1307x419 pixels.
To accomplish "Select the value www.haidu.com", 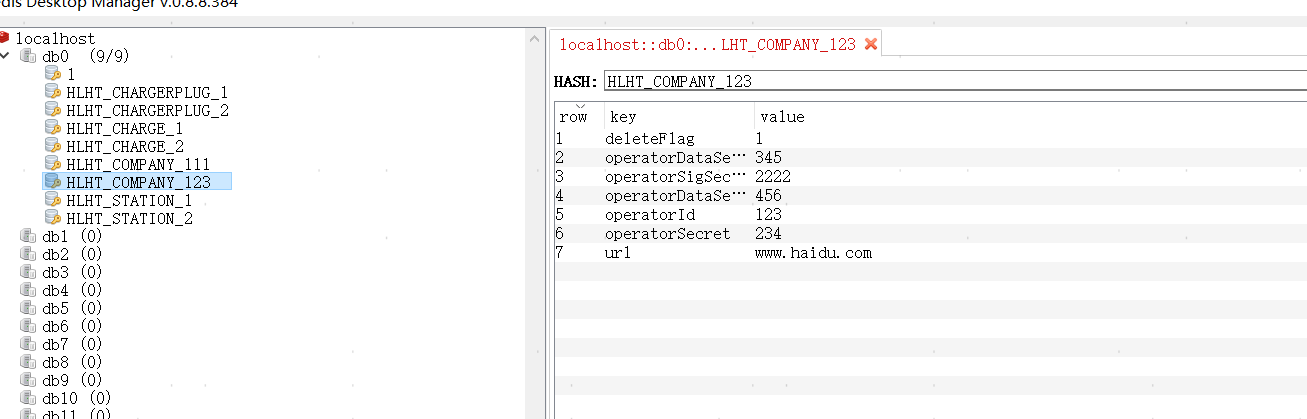I will click(813, 252).
